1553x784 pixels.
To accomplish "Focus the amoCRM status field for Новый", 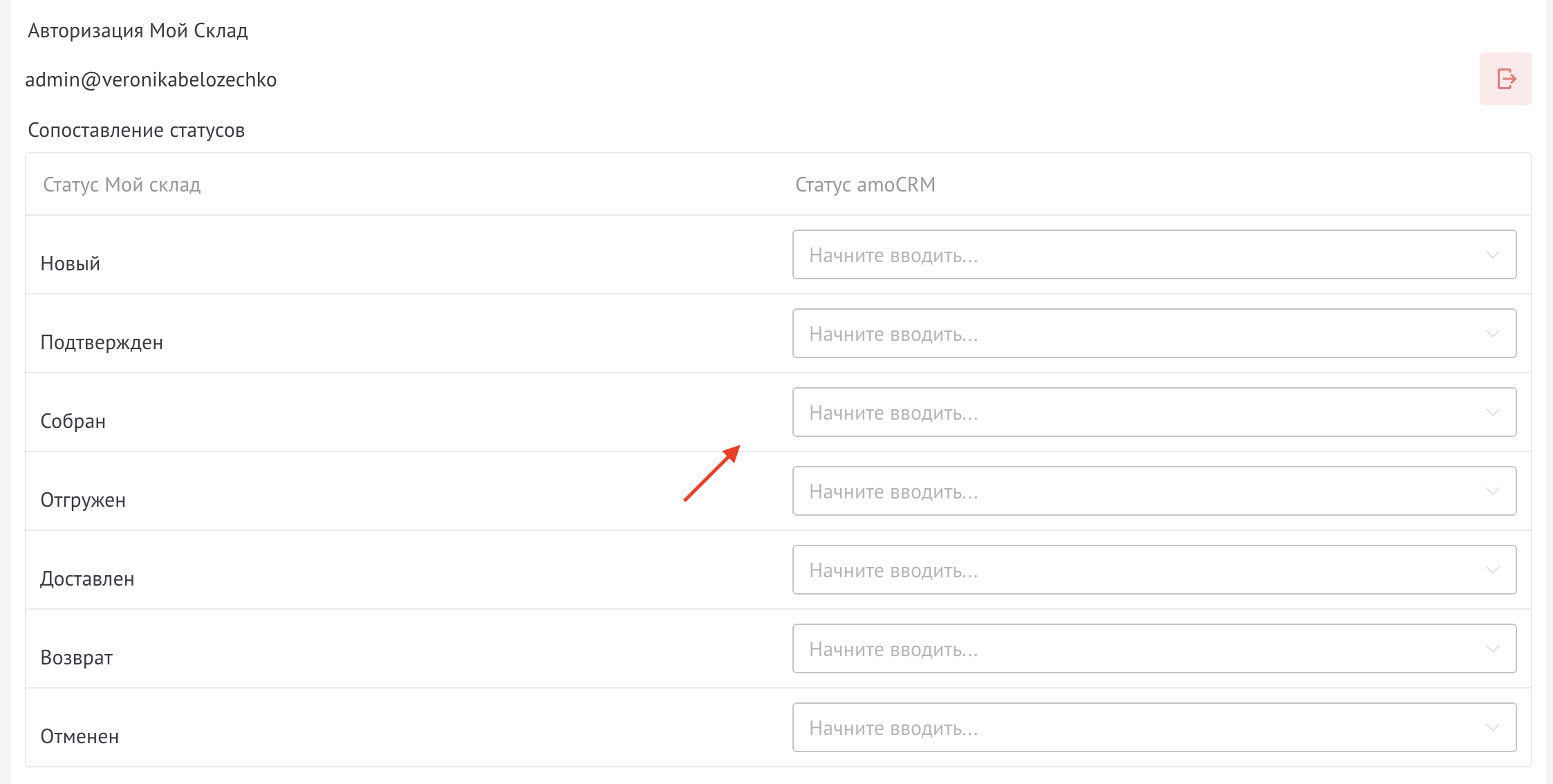I will pos(1134,255).
